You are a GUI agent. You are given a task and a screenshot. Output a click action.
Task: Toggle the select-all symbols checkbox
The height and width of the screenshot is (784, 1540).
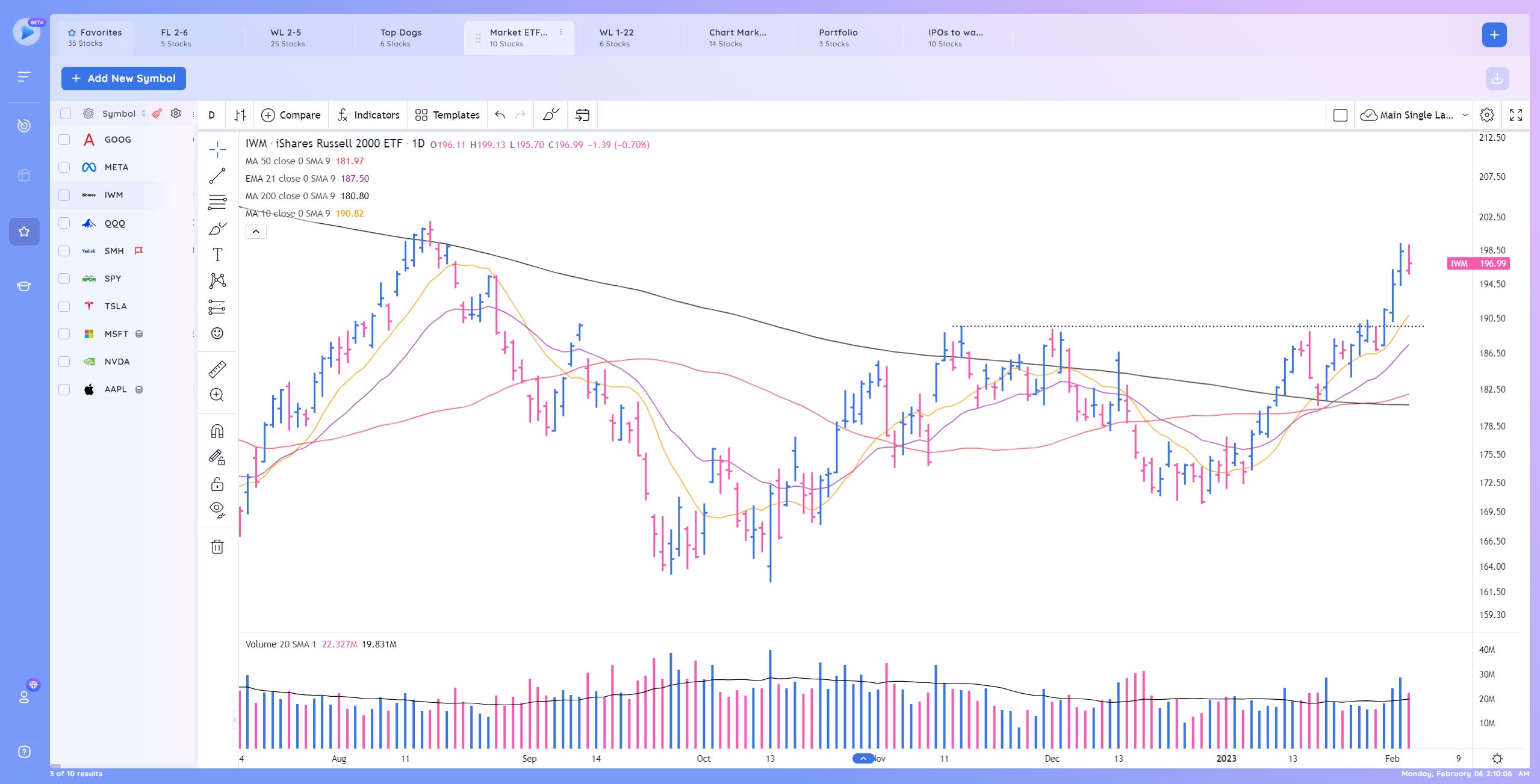[66, 114]
